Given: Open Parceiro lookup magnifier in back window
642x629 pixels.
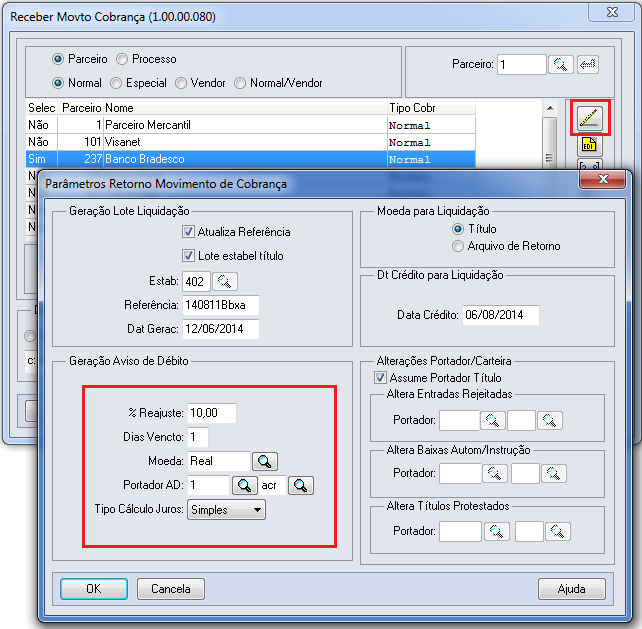Looking at the screenshot, I should (x=560, y=65).
